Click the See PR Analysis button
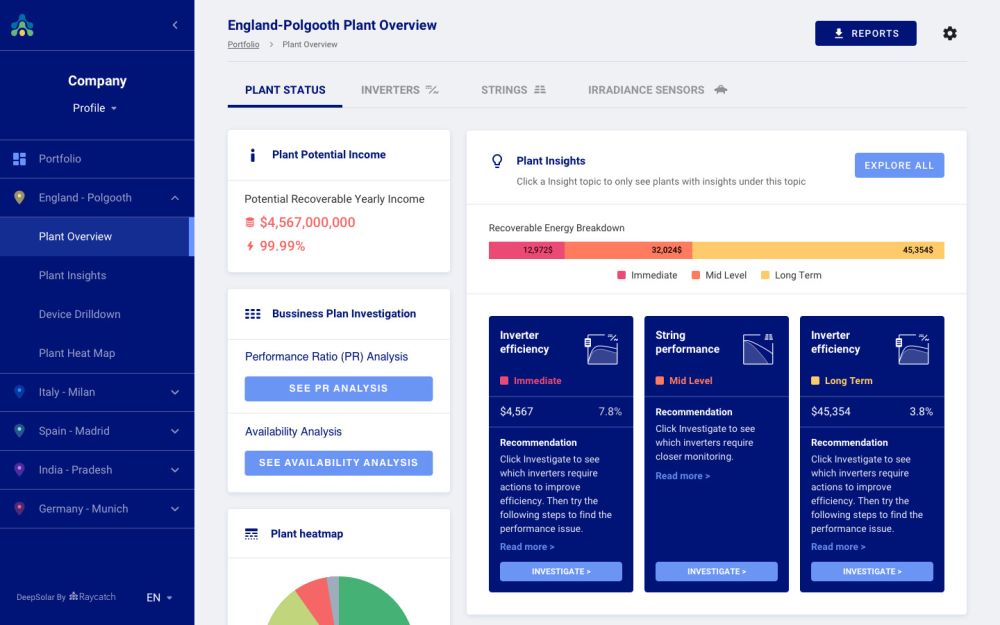Screen dimensions: 1000x625 tap(338, 388)
